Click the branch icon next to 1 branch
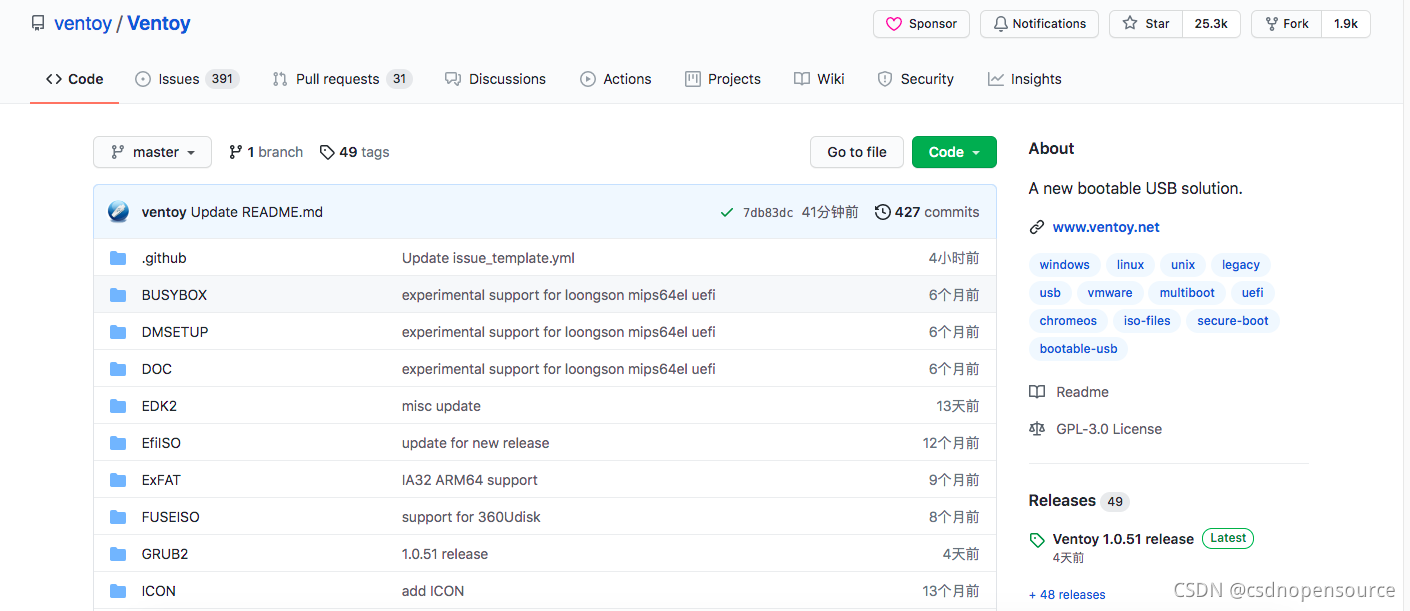Viewport: 1410px width, 611px height. [235, 152]
